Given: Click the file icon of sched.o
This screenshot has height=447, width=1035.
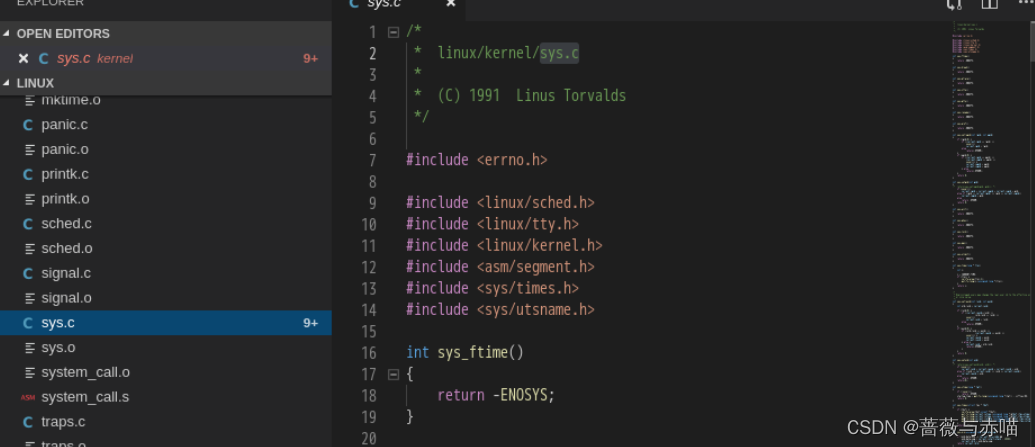Looking at the screenshot, I should click(x=29, y=249).
